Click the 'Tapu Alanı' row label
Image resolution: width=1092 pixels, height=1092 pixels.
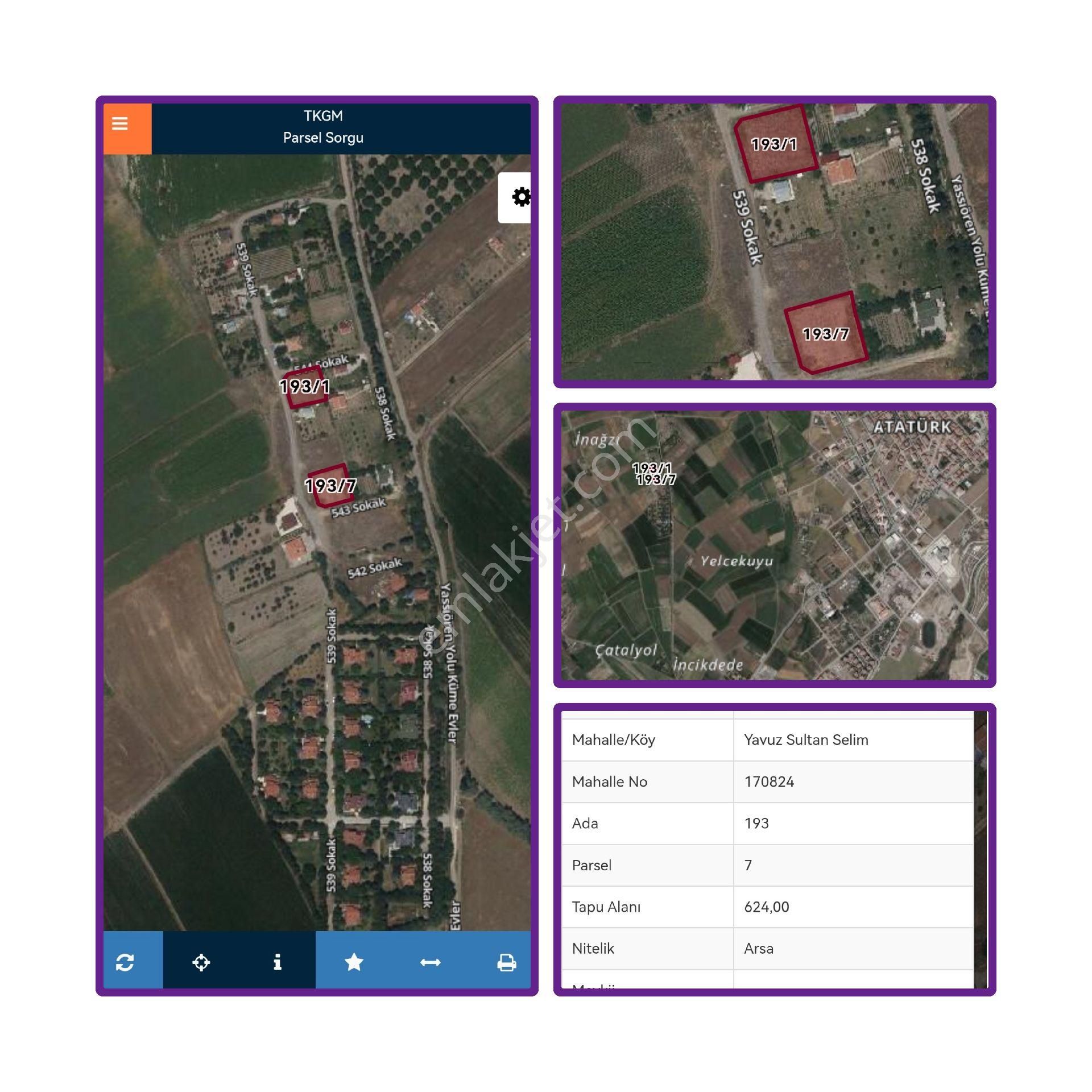tap(606, 907)
